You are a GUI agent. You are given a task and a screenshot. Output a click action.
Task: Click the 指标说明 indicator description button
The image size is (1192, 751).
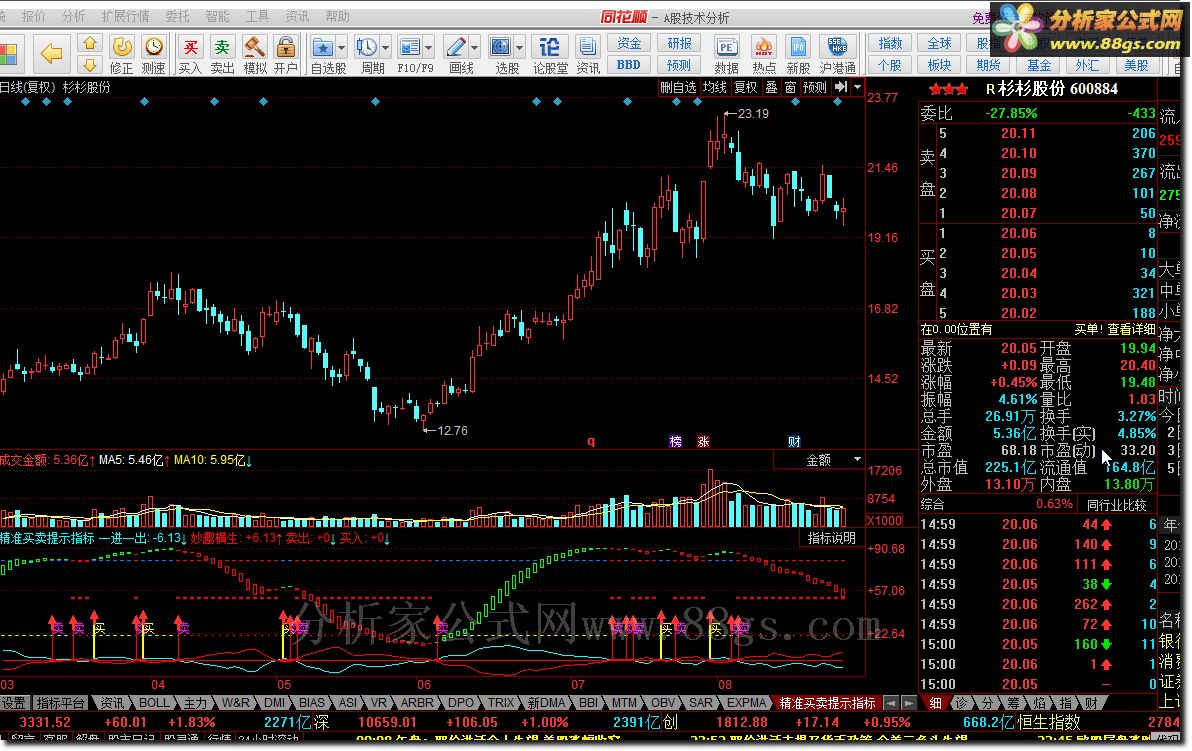point(832,538)
